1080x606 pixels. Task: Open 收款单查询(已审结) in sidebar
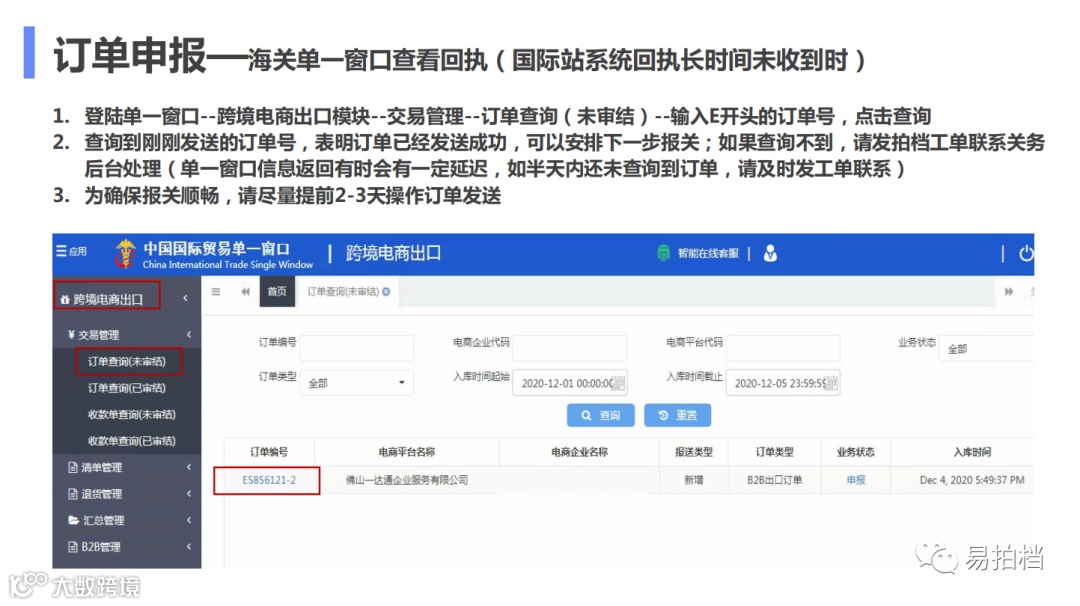132,441
